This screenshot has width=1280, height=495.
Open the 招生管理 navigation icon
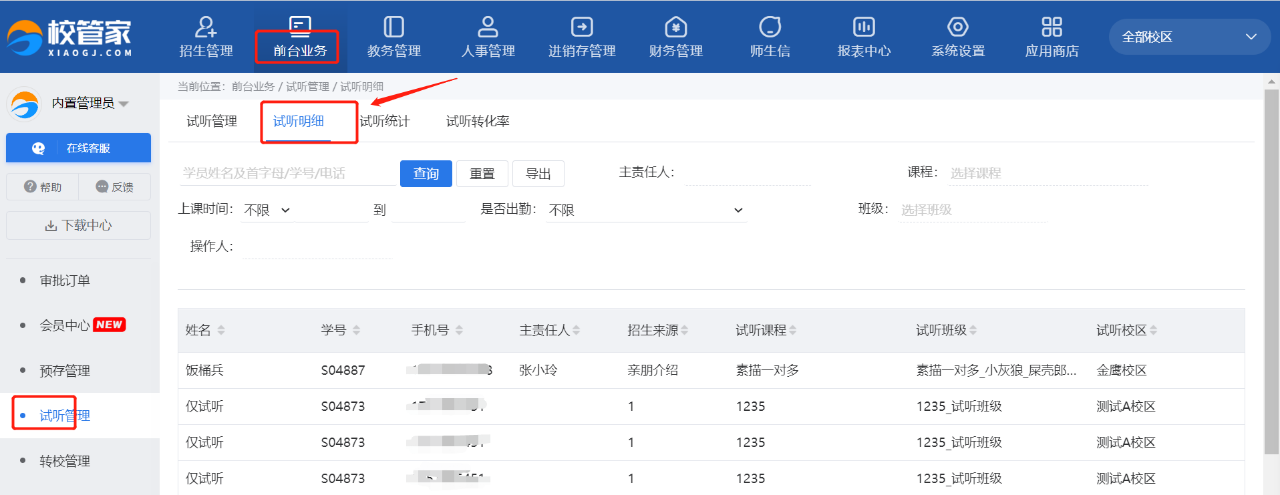(x=206, y=28)
